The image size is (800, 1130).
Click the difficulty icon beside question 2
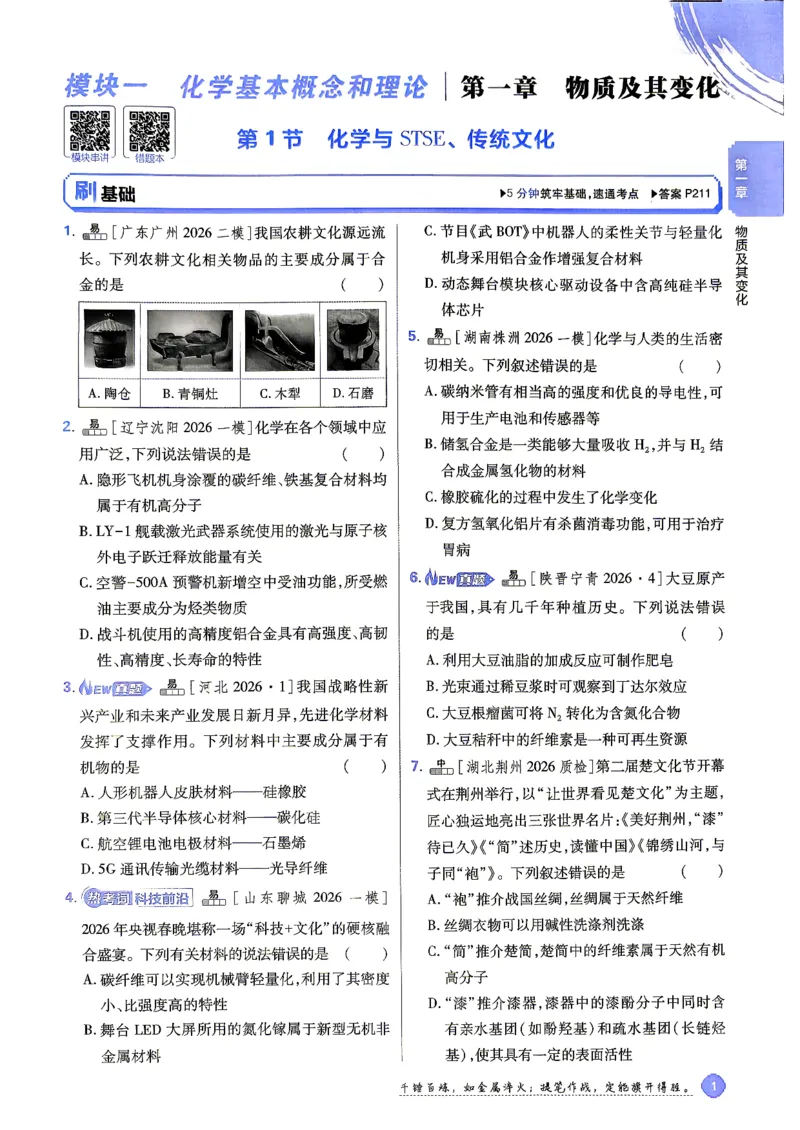coord(94,427)
